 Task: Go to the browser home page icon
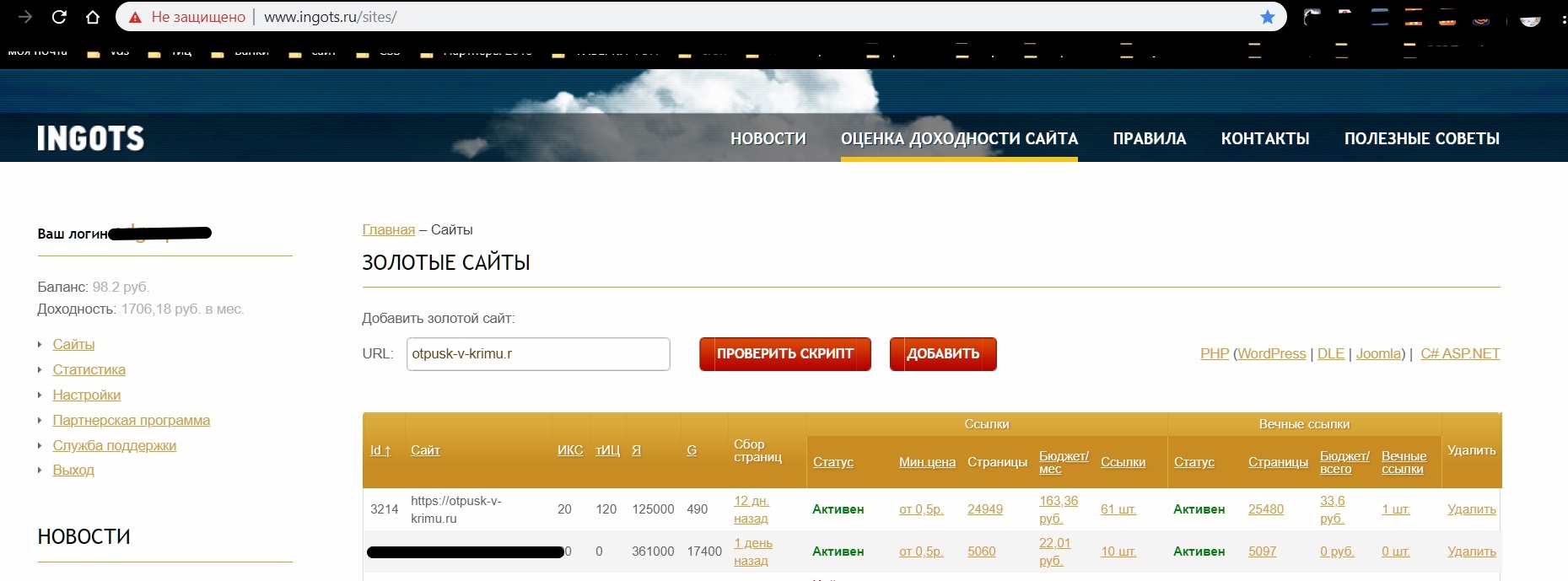[x=93, y=17]
